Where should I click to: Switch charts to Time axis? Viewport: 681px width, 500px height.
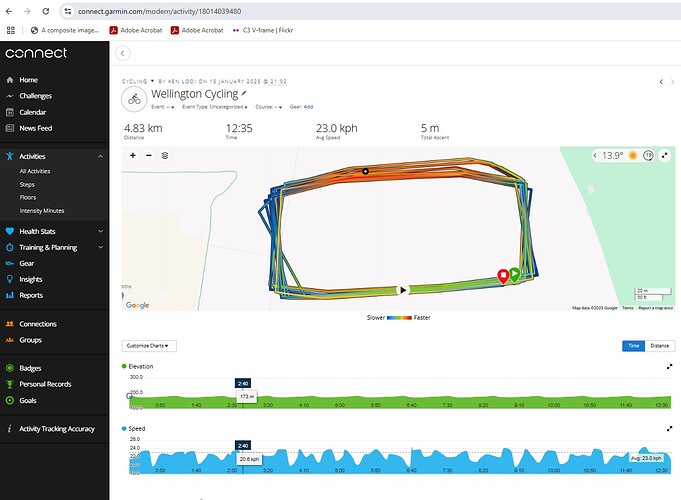click(x=633, y=346)
